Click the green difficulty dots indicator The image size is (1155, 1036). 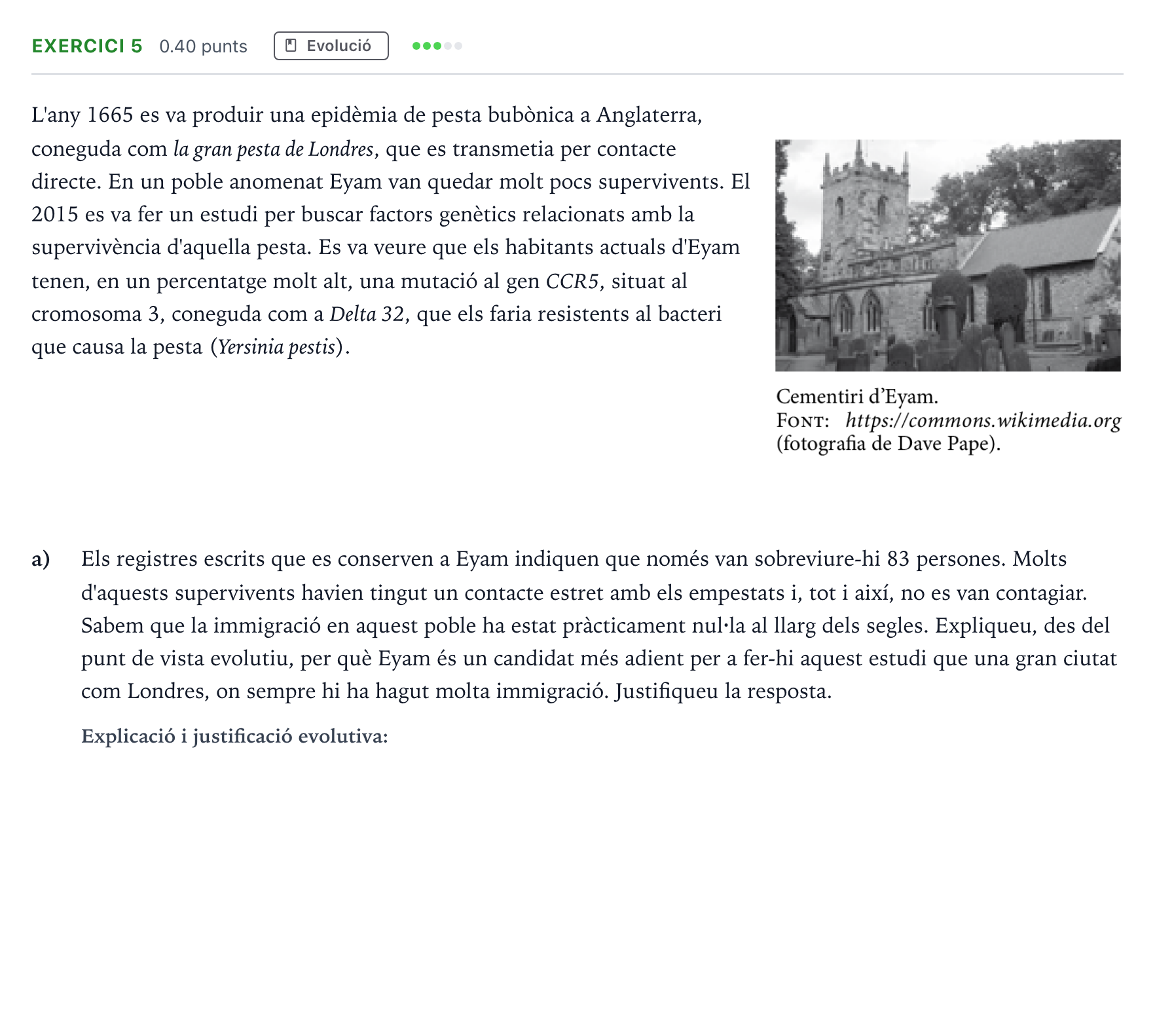coord(437,46)
